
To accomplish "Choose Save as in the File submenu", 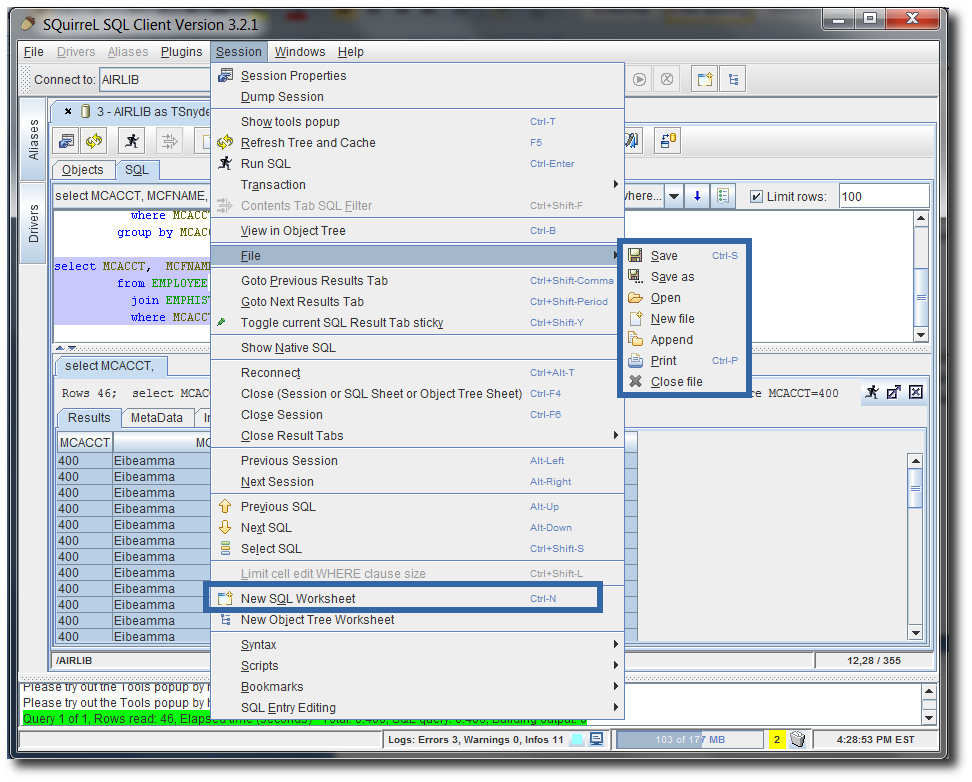I will 684,277.
